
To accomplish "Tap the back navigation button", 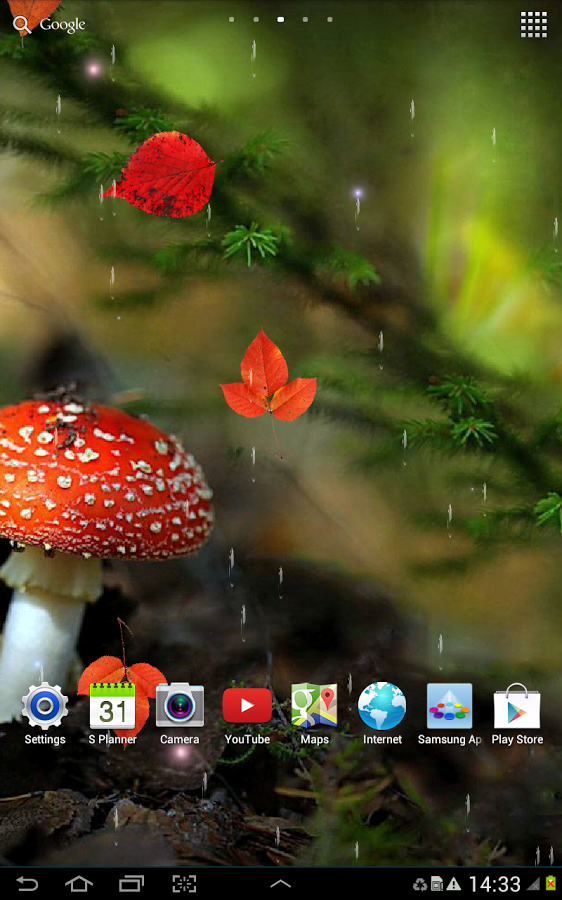I will [26, 883].
